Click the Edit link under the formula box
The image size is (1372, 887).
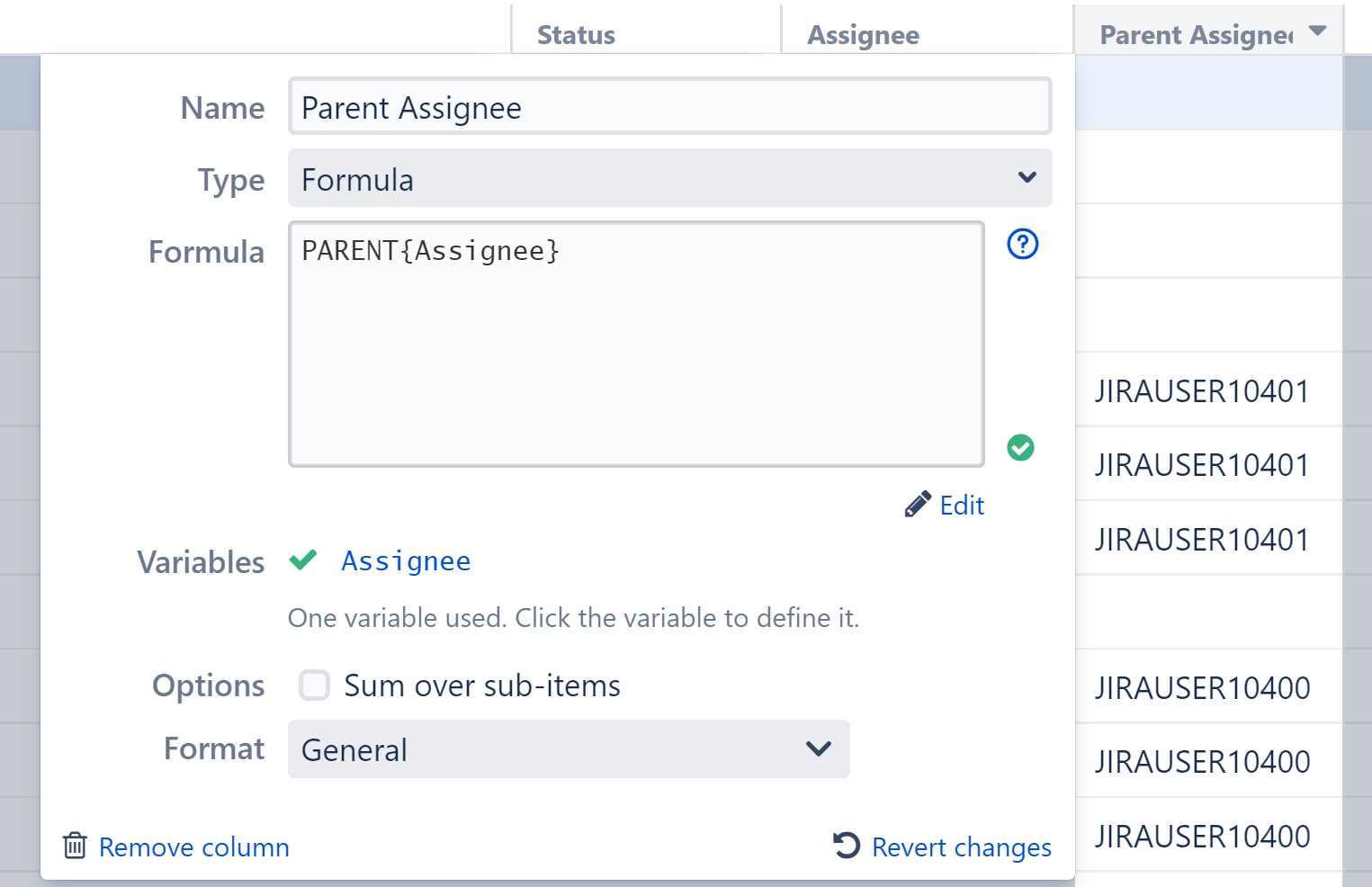[x=962, y=505]
